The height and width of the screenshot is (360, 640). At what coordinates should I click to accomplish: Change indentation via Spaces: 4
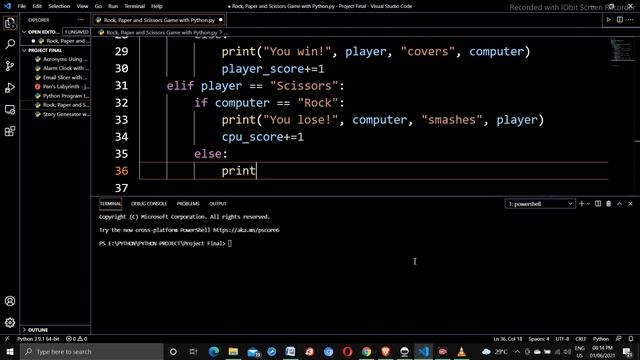(539, 339)
